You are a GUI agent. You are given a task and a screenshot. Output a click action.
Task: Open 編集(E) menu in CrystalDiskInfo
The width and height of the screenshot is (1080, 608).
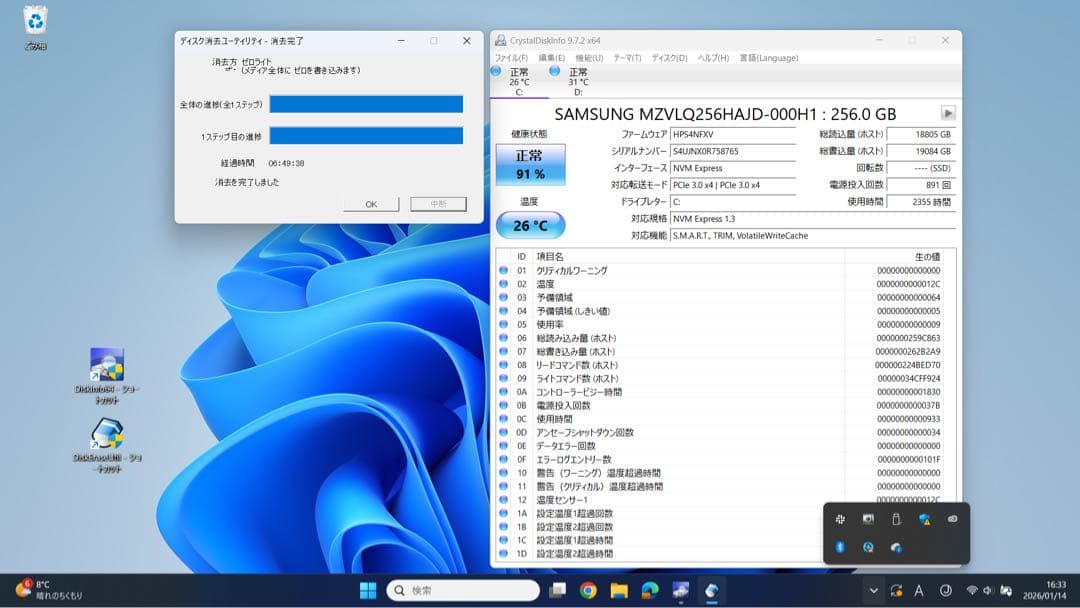551,58
